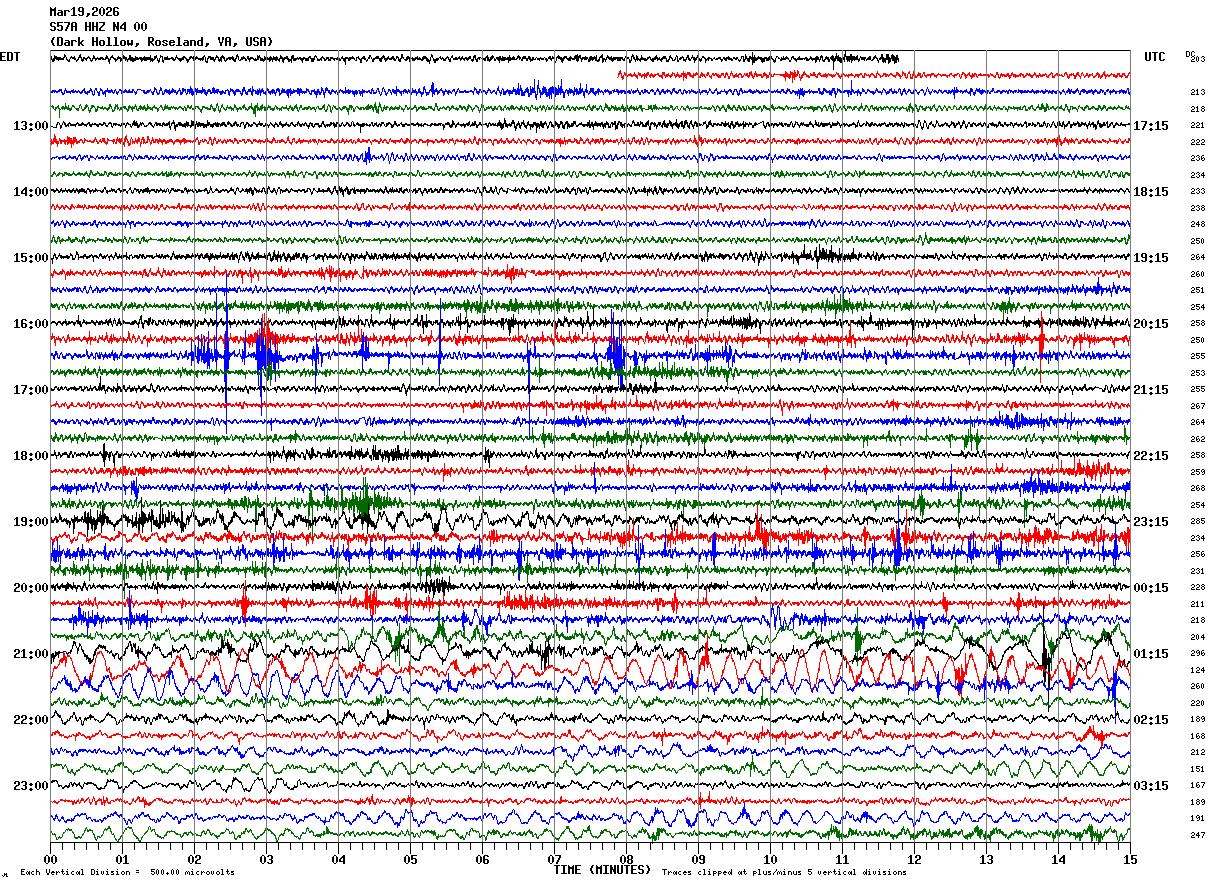1210x886 pixels.
Task: Click the DC offset value '247'
Action: pos(1197,835)
